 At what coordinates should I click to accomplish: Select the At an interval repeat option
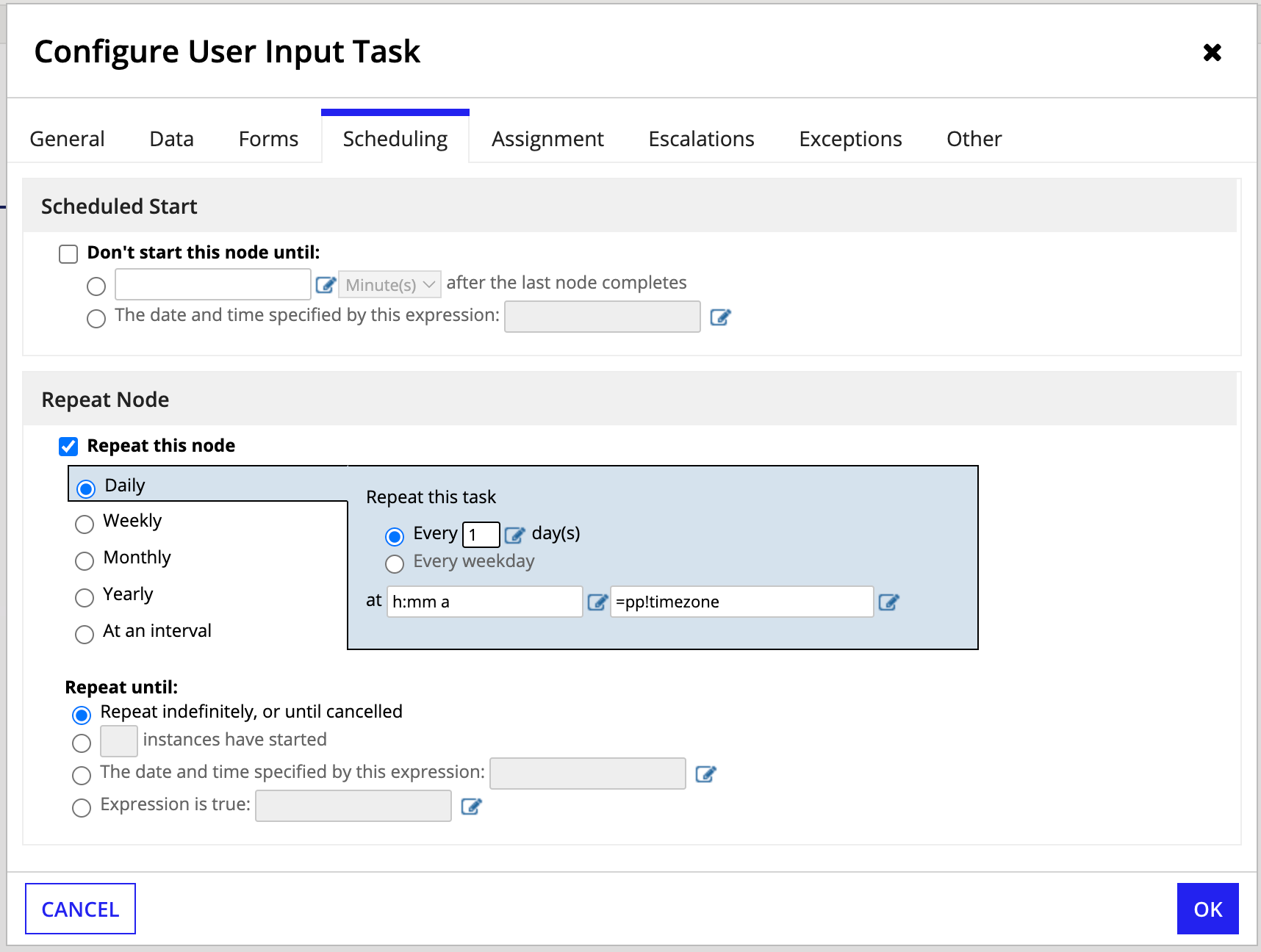[x=85, y=634]
